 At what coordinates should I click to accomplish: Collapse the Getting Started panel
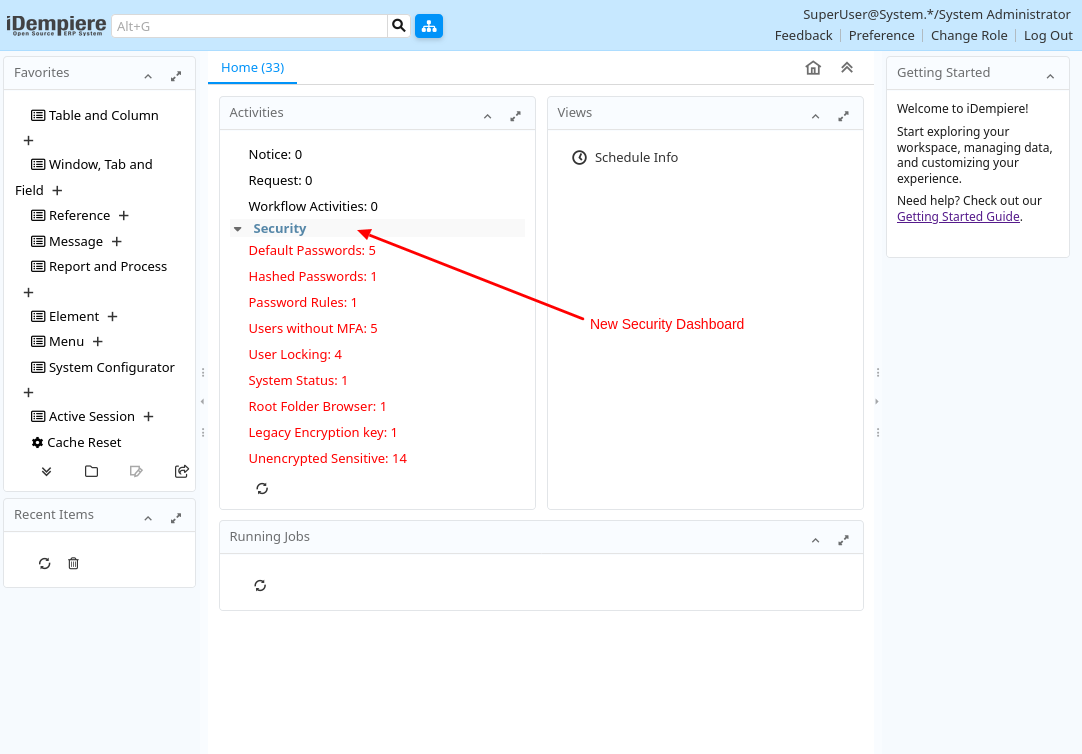click(x=1050, y=76)
